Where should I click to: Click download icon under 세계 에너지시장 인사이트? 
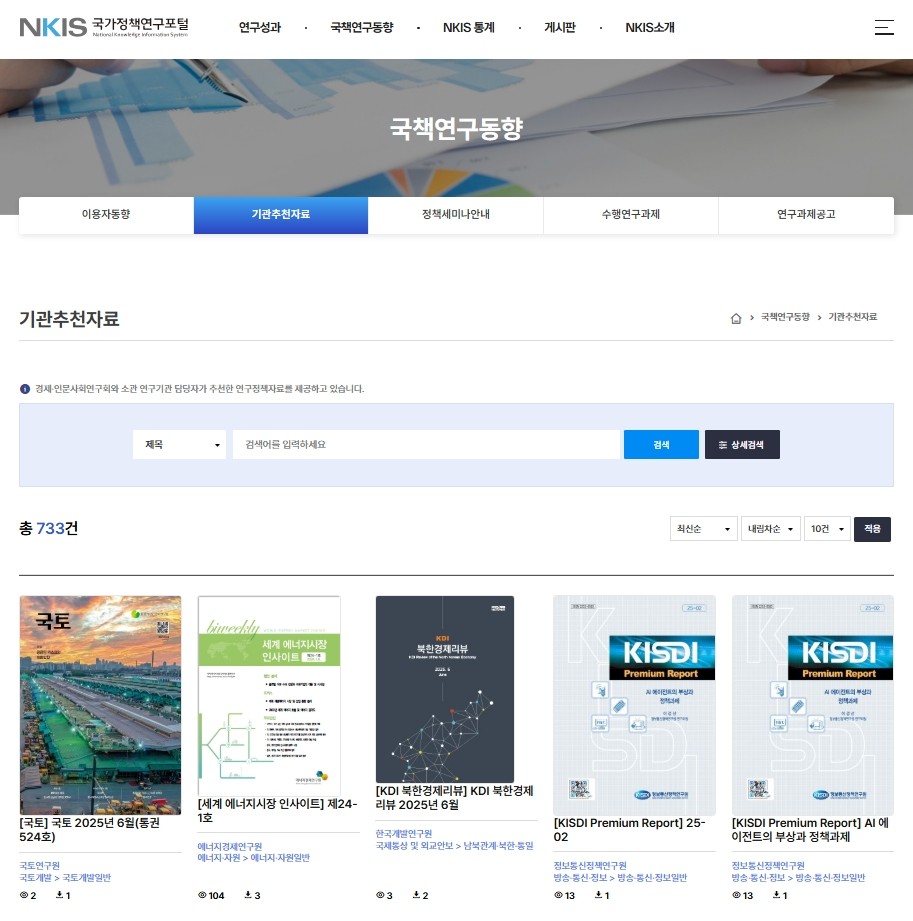pos(247,895)
